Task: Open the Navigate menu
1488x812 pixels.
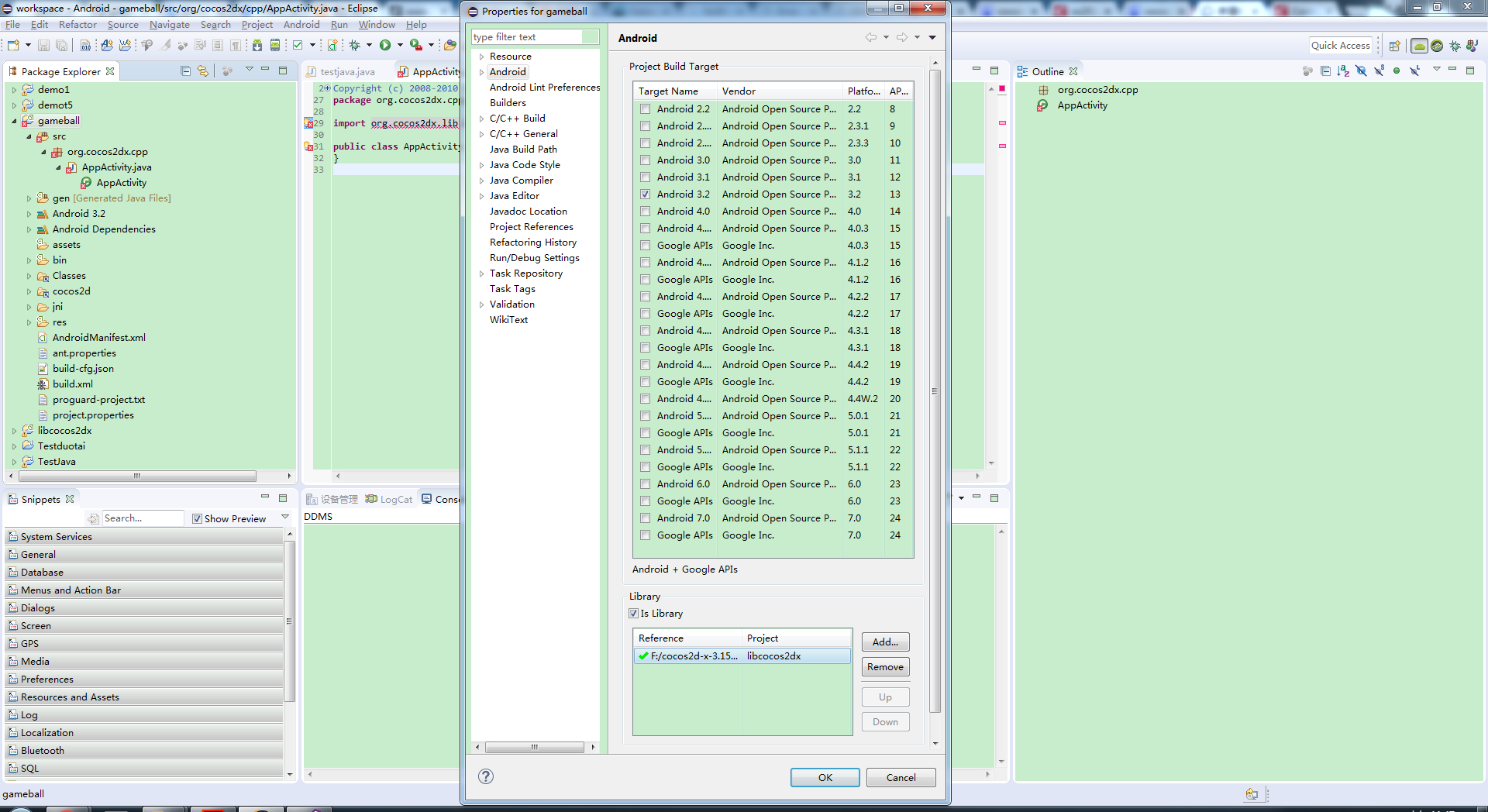Action: click(x=169, y=25)
